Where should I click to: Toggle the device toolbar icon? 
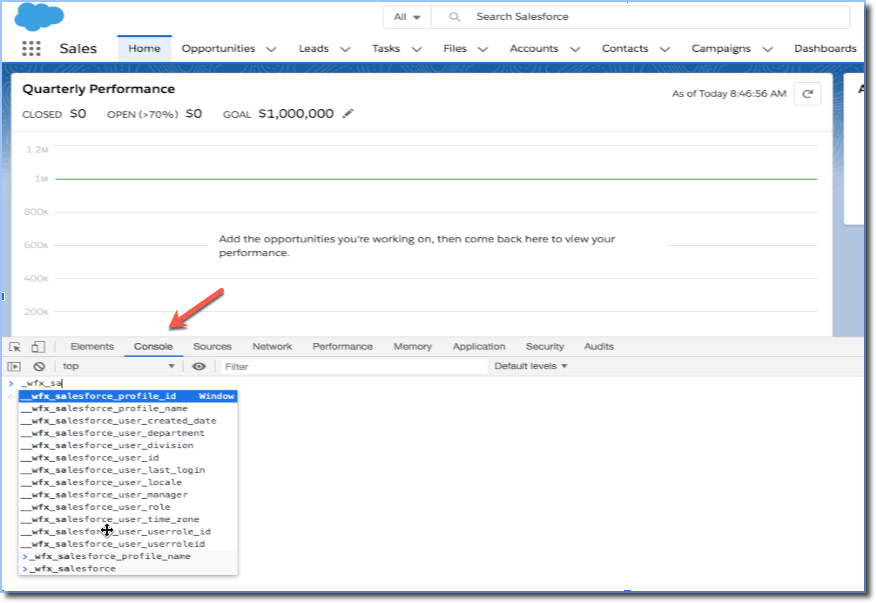(x=38, y=346)
